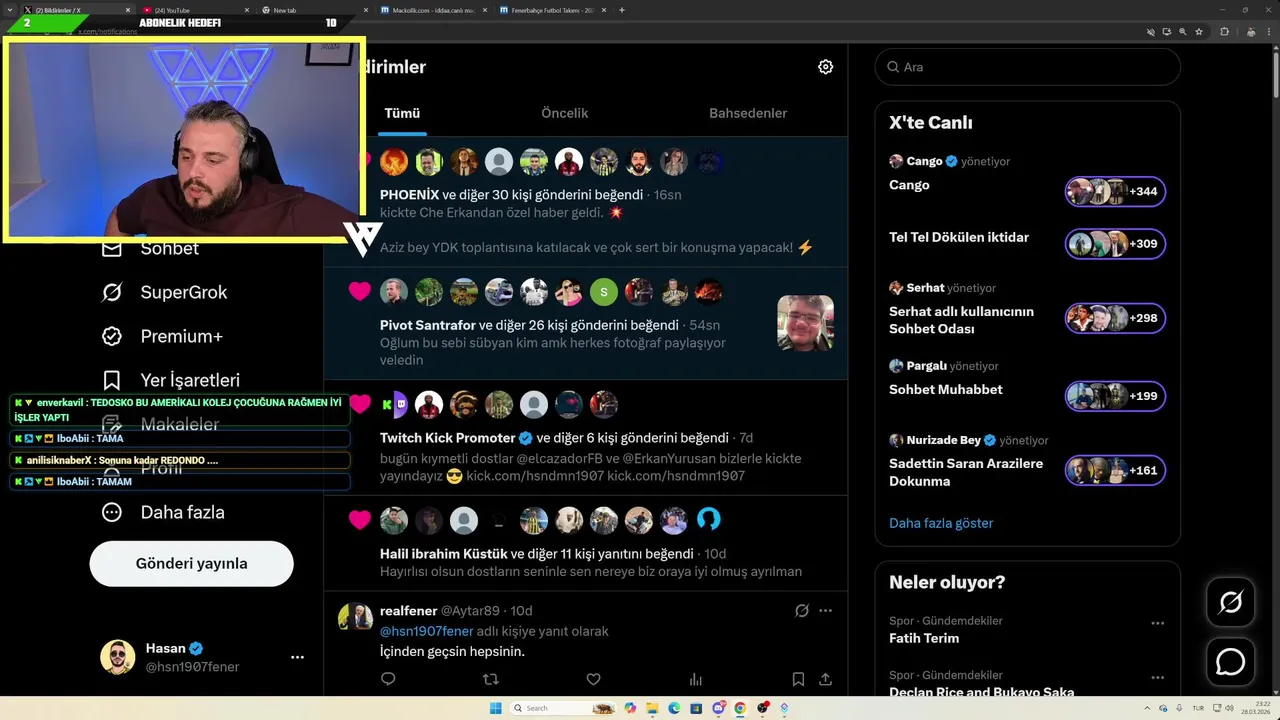1280x720 pixels.
Task: Open photo thumbnail in Pivot Santrafor notification
Action: coord(805,323)
